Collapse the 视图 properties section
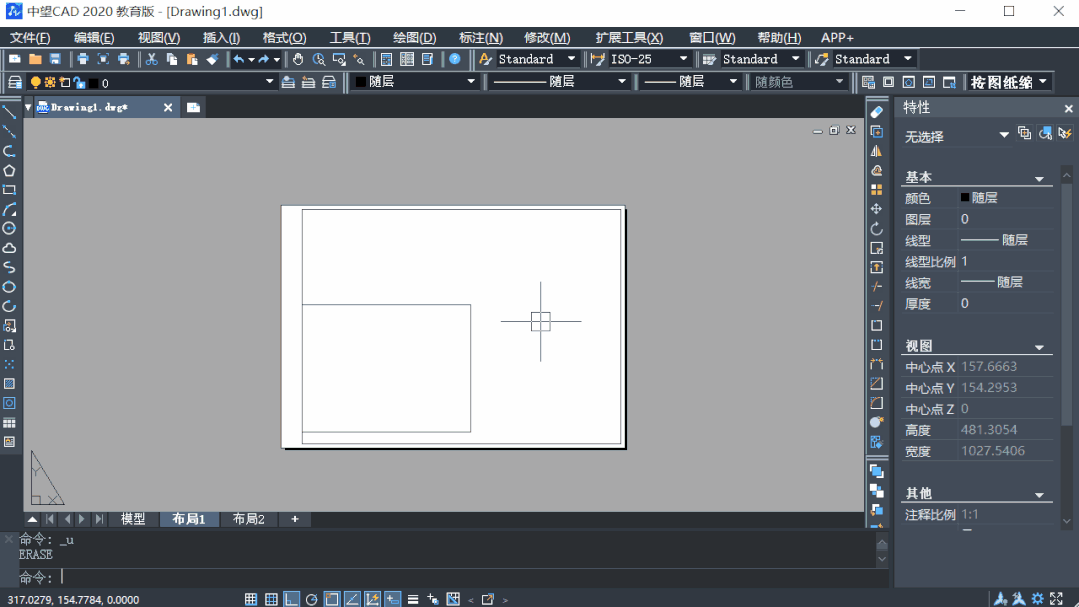This screenshot has width=1079, height=607. (x=1039, y=348)
